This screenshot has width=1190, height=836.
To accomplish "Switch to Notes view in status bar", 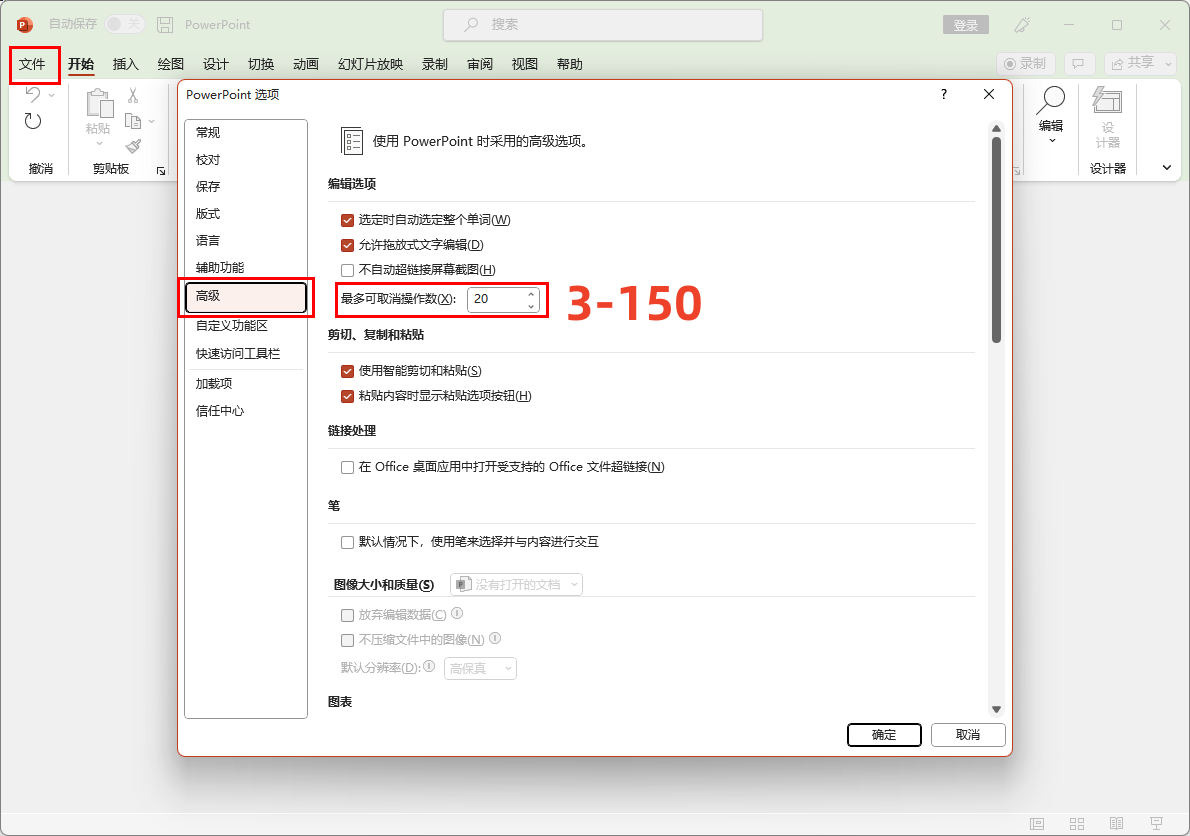I will [x=1037, y=824].
